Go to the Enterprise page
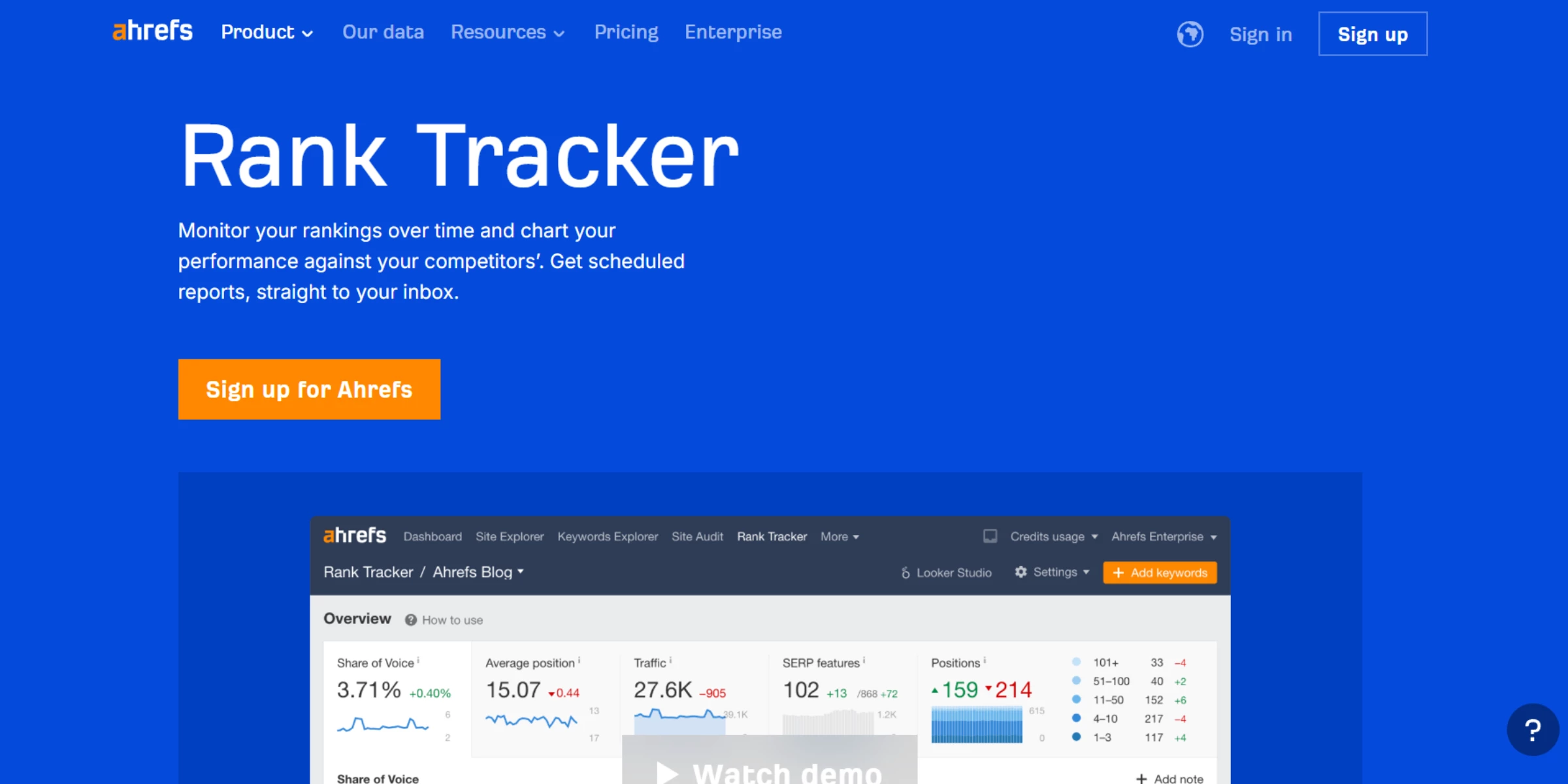The image size is (1568, 784). pyautogui.click(x=732, y=32)
